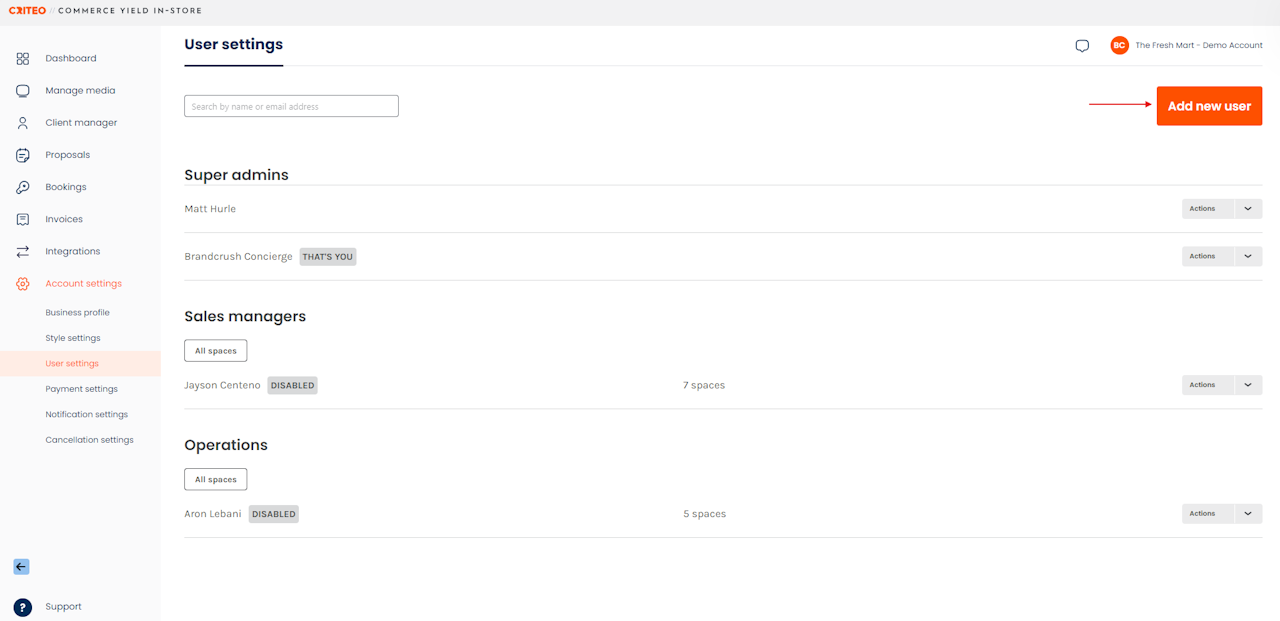Click the Support question-mark icon
This screenshot has width=1280, height=621.
click(x=22, y=607)
